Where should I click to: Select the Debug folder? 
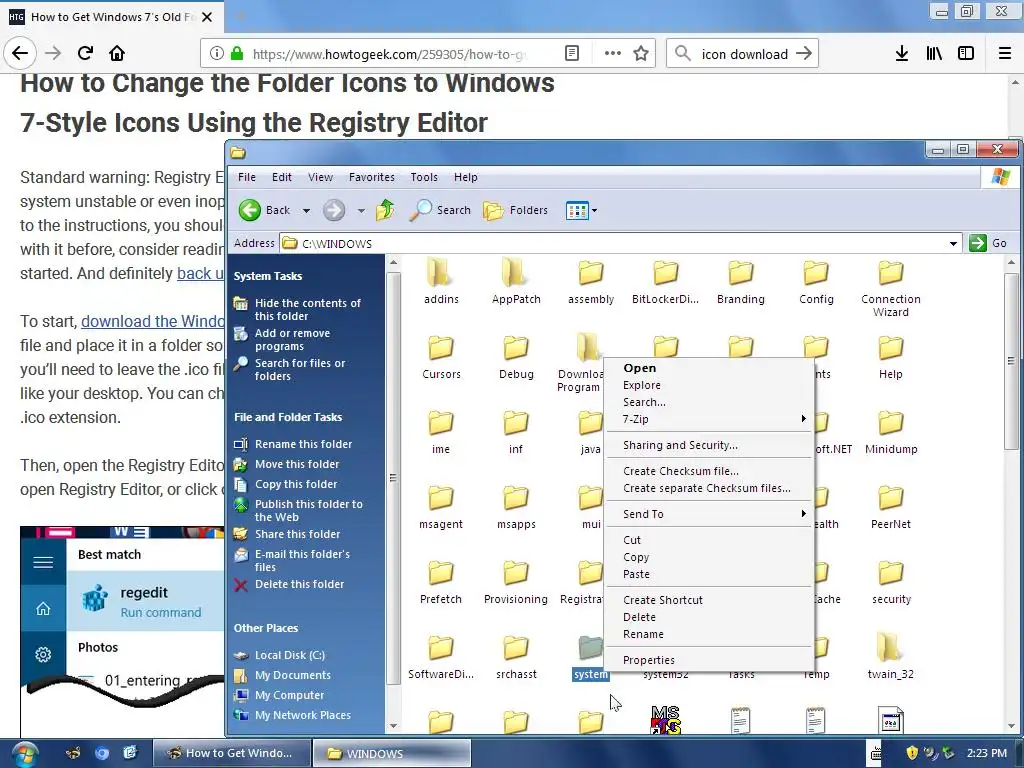point(516,357)
